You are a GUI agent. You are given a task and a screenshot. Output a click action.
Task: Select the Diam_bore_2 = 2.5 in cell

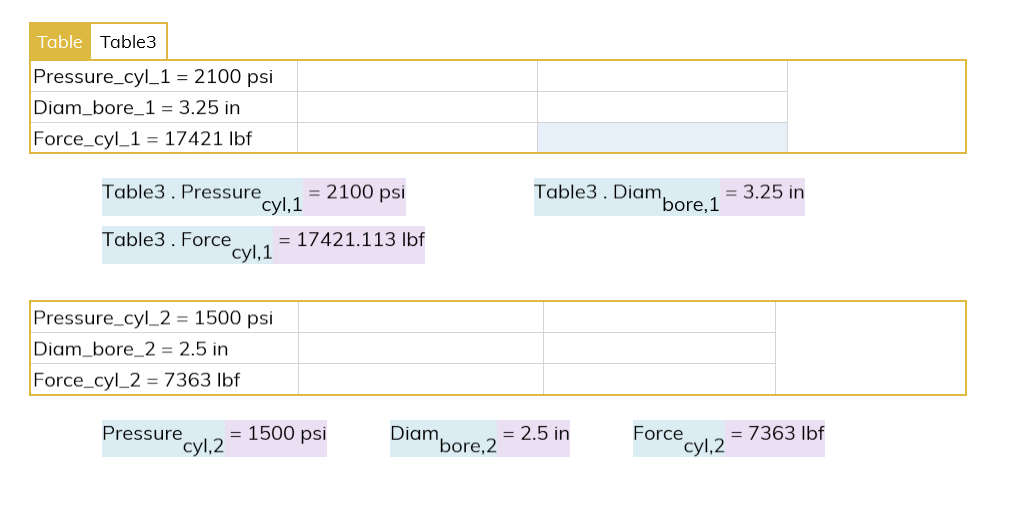coord(164,348)
